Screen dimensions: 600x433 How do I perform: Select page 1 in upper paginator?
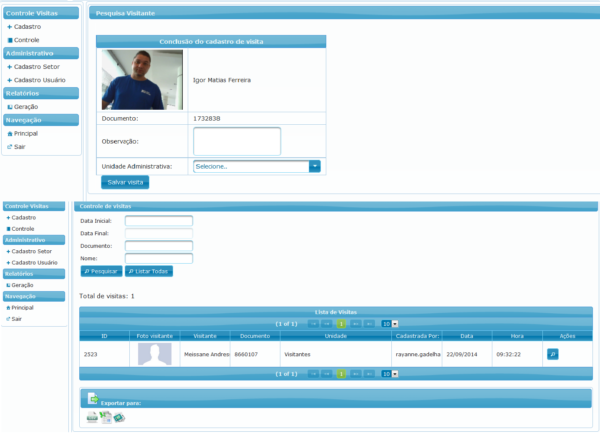pyautogui.click(x=341, y=324)
